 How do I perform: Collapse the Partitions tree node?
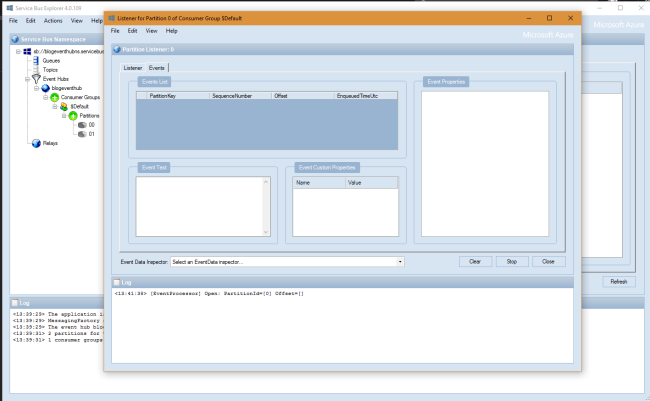point(64,116)
